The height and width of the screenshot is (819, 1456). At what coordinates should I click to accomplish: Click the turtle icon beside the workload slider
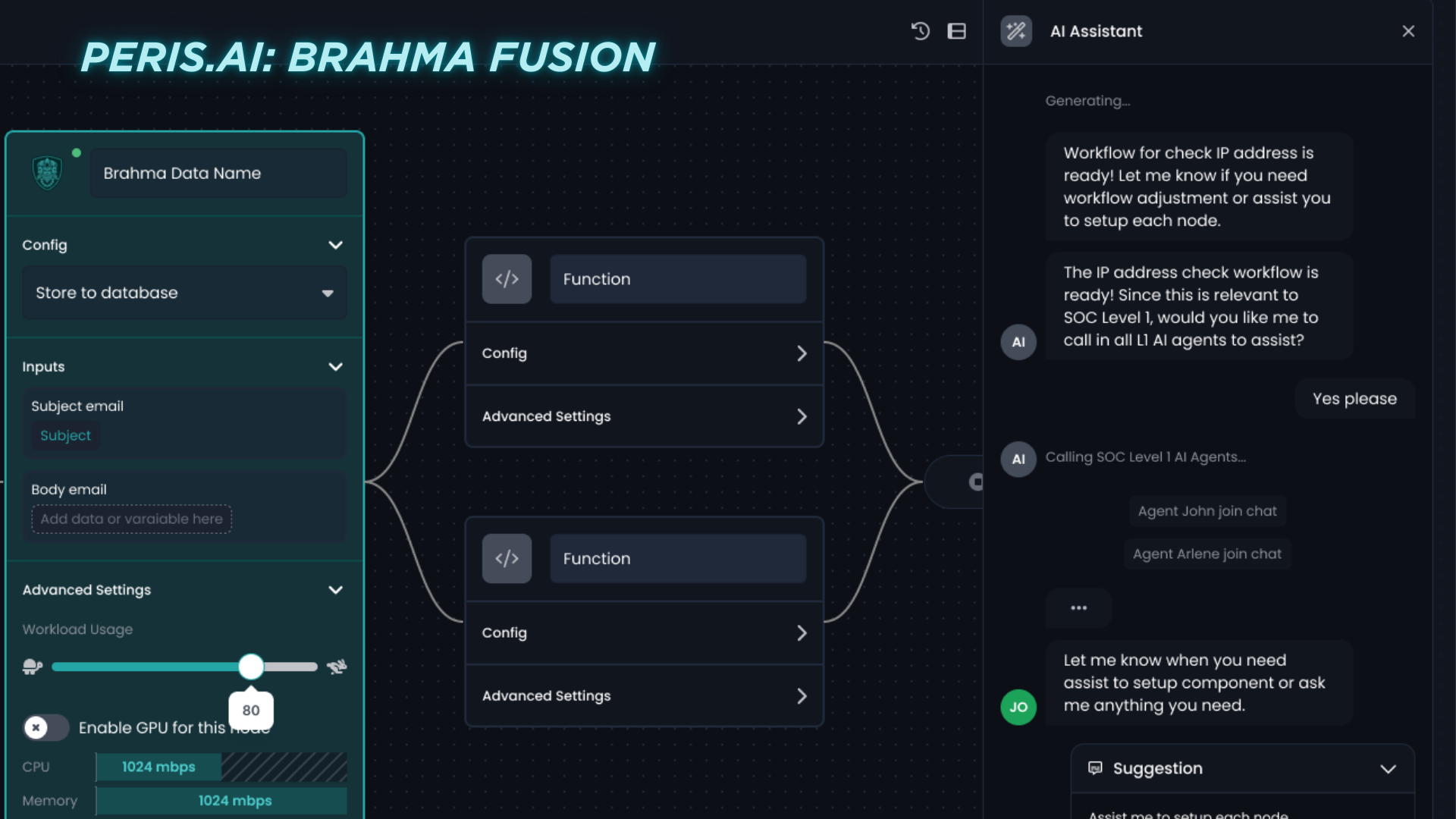tap(32, 667)
